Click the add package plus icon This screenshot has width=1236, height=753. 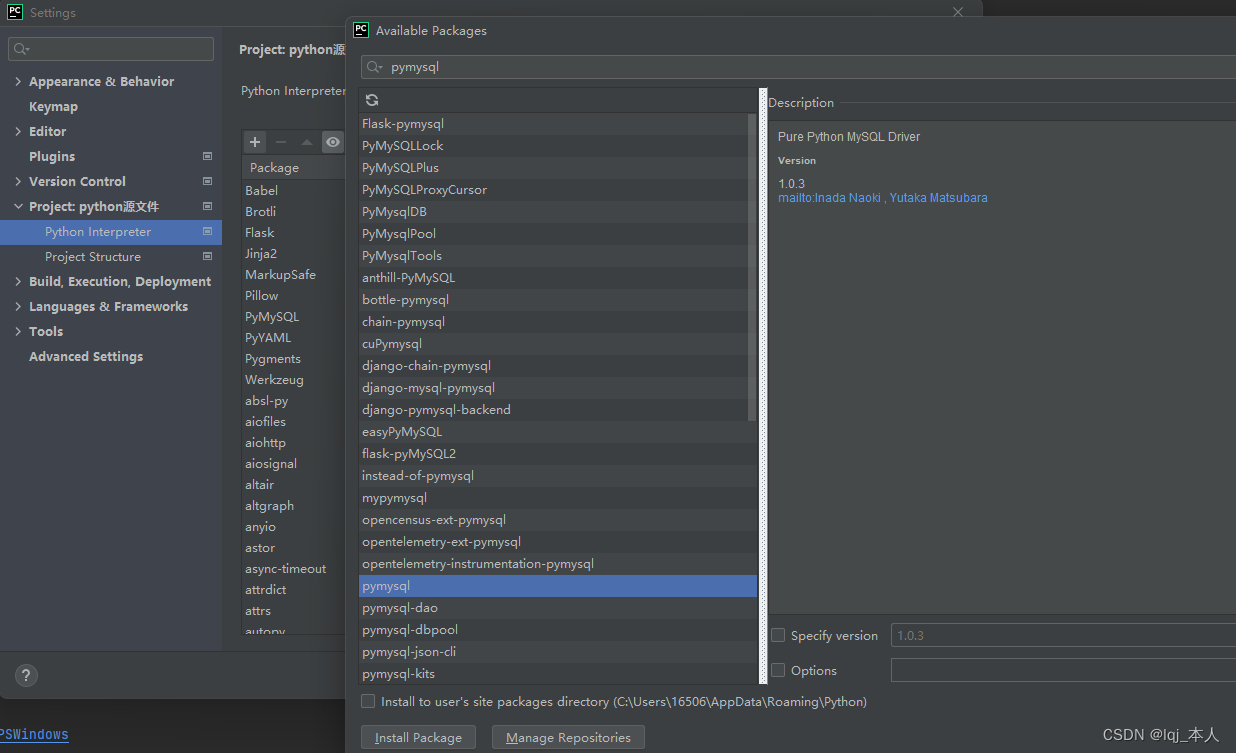[255, 142]
